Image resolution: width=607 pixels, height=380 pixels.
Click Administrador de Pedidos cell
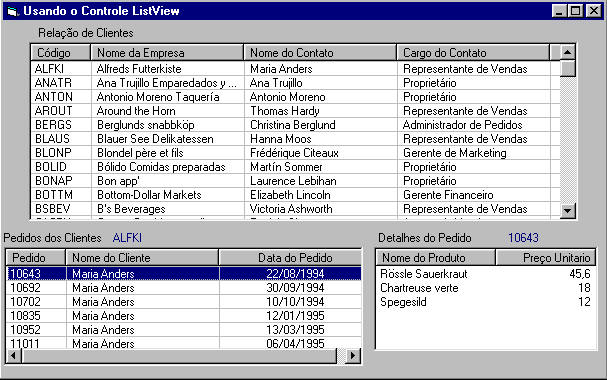click(463, 125)
